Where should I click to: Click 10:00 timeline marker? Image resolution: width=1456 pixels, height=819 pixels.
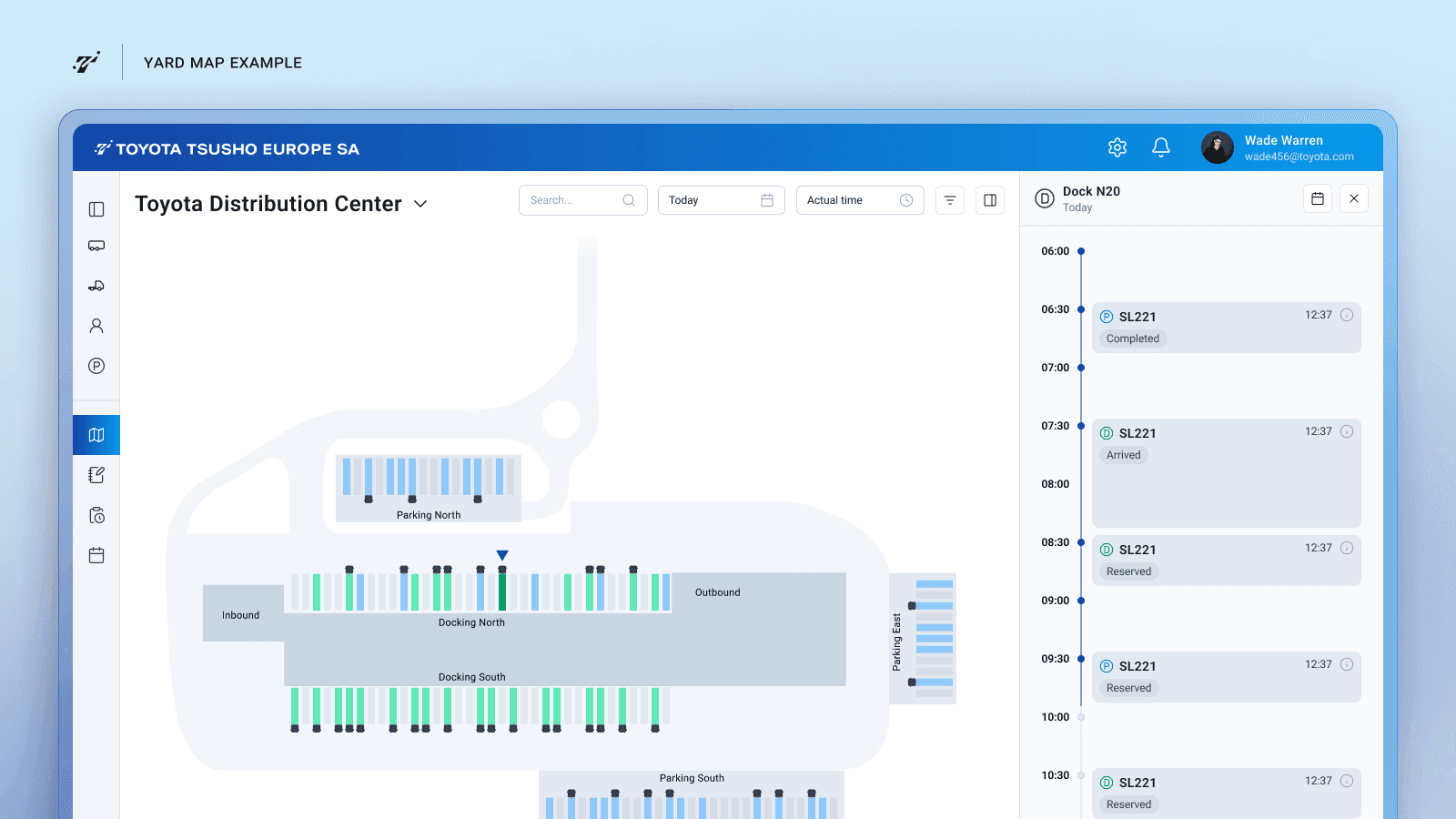coord(1081,717)
